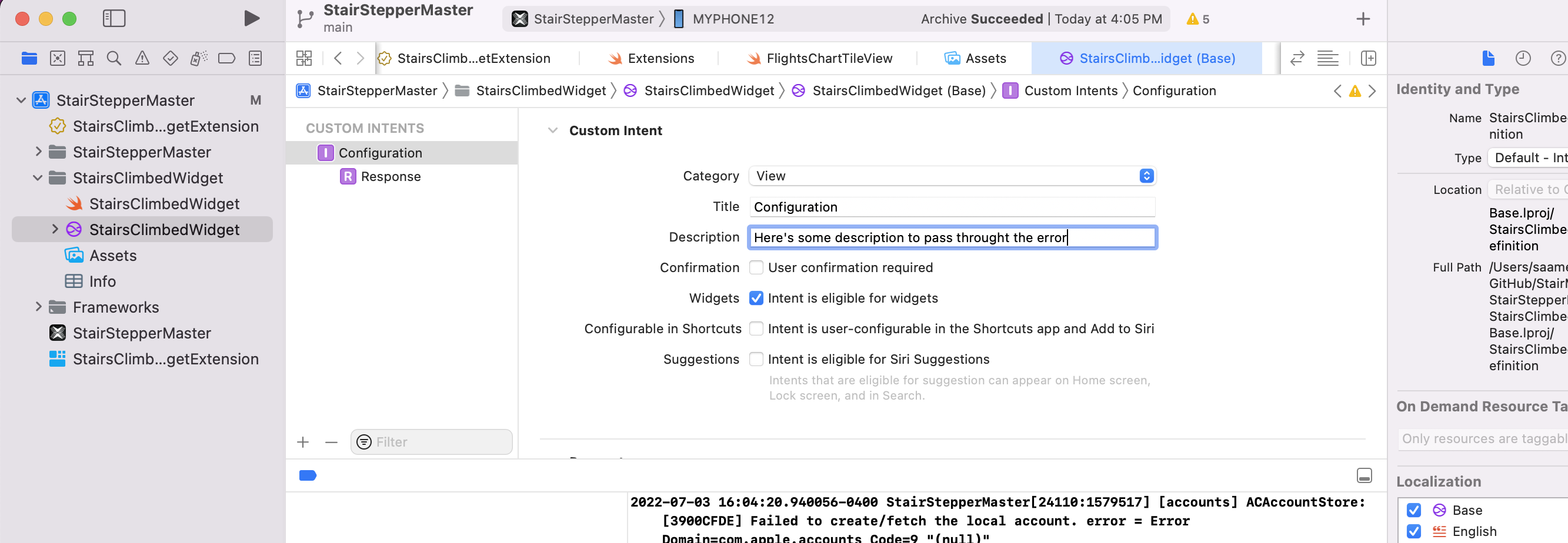Uncheck the English localization checkbox
Image resolution: width=1568 pixels, height=543 pixels.
point(1414,531)
